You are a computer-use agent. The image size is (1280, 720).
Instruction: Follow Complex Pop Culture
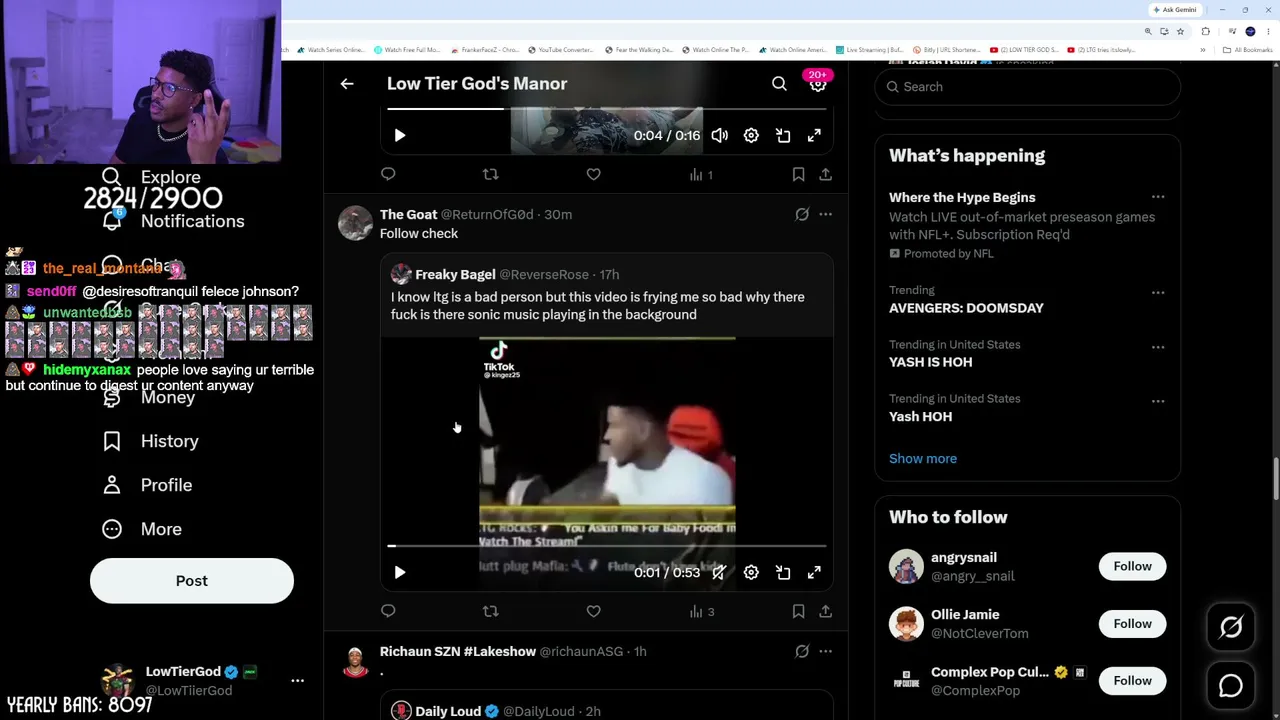[1132, 680]
